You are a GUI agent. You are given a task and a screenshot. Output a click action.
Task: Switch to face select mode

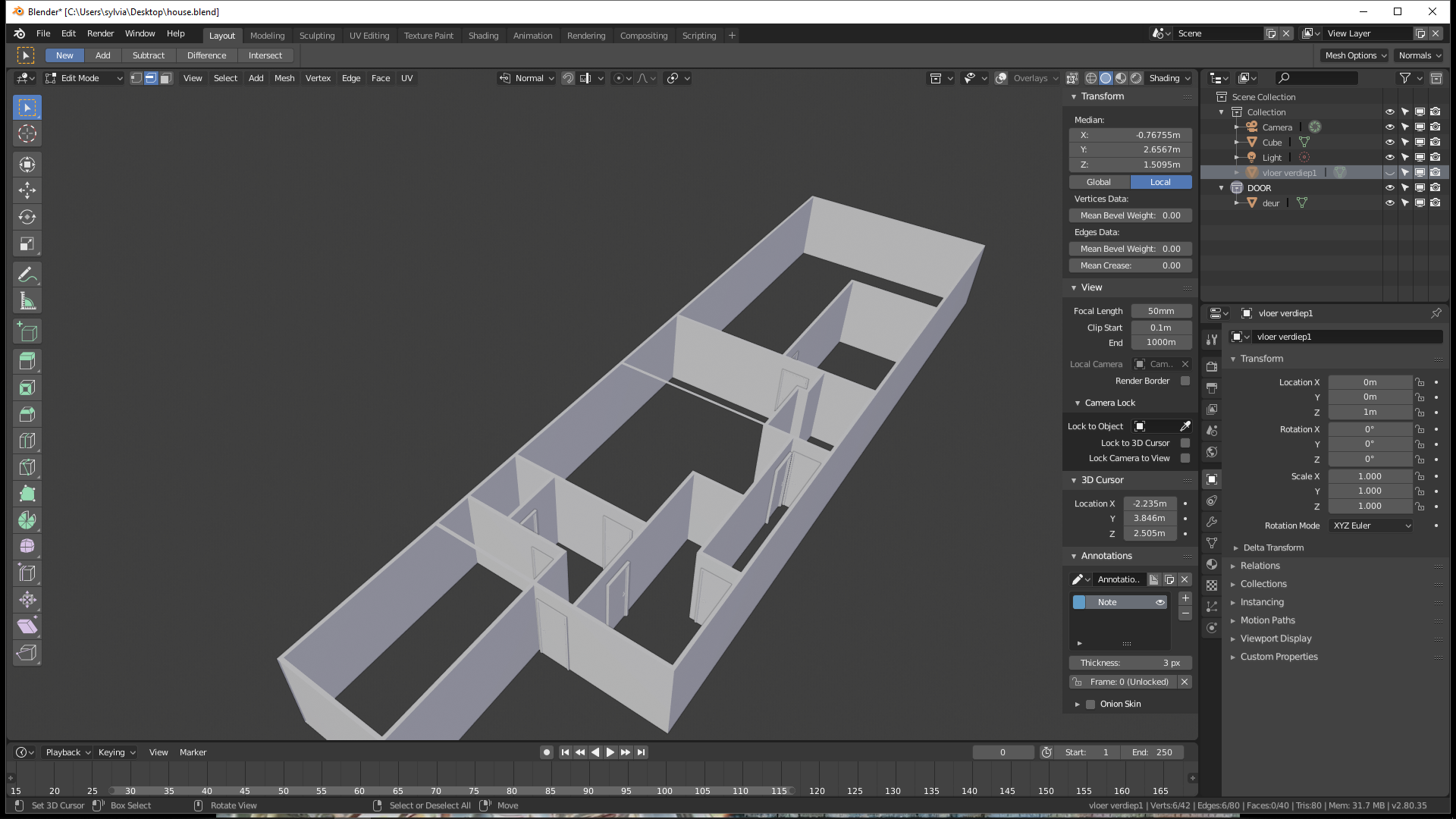(166, 78)
